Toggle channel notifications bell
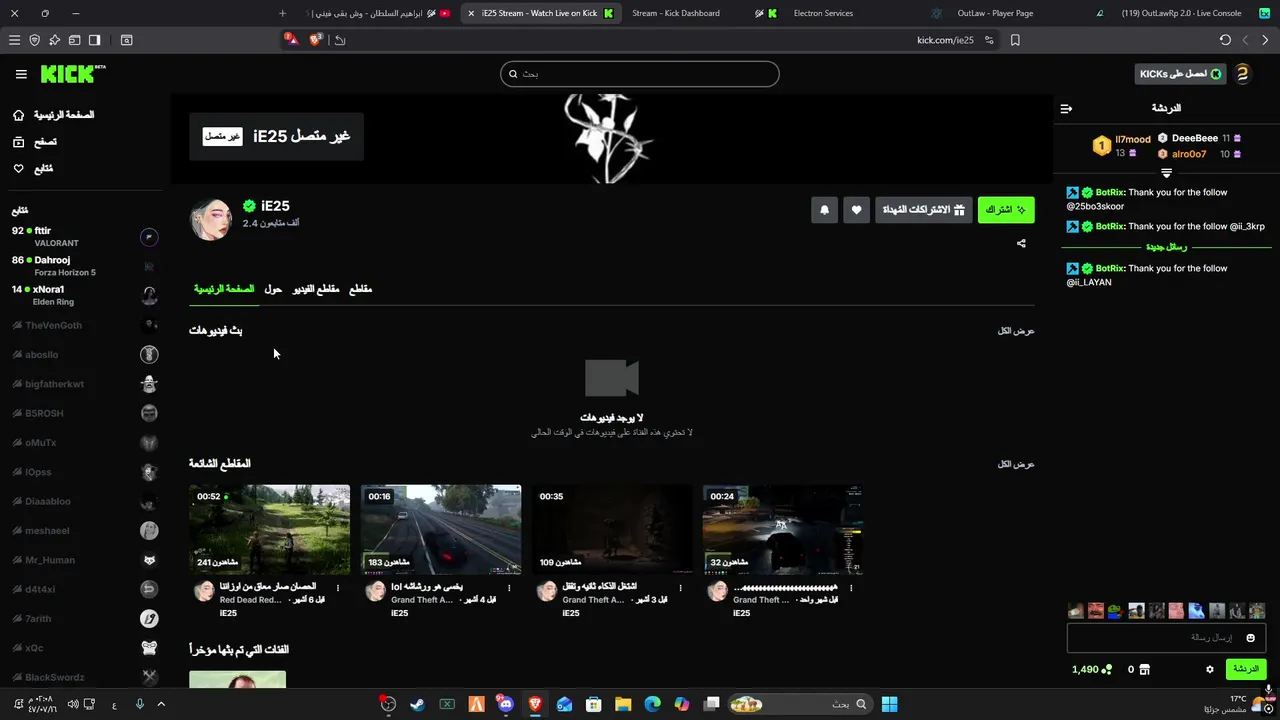 824,210
